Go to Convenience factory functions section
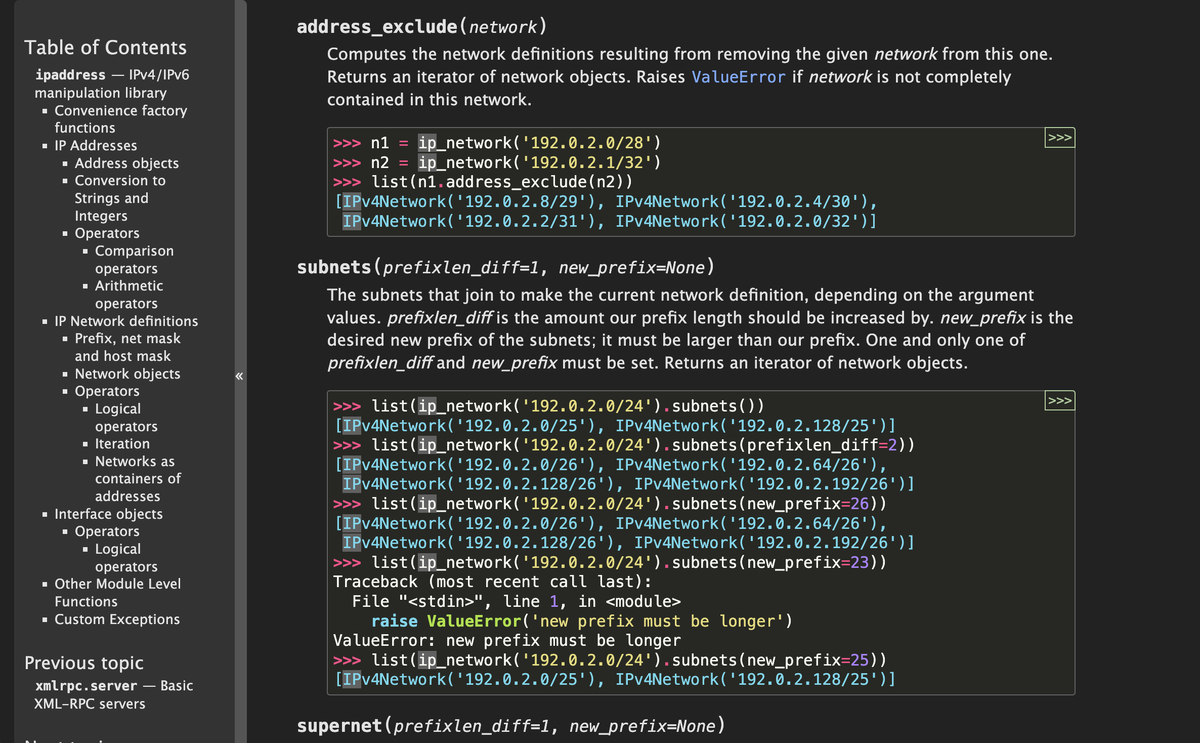 tap(120, 119)
